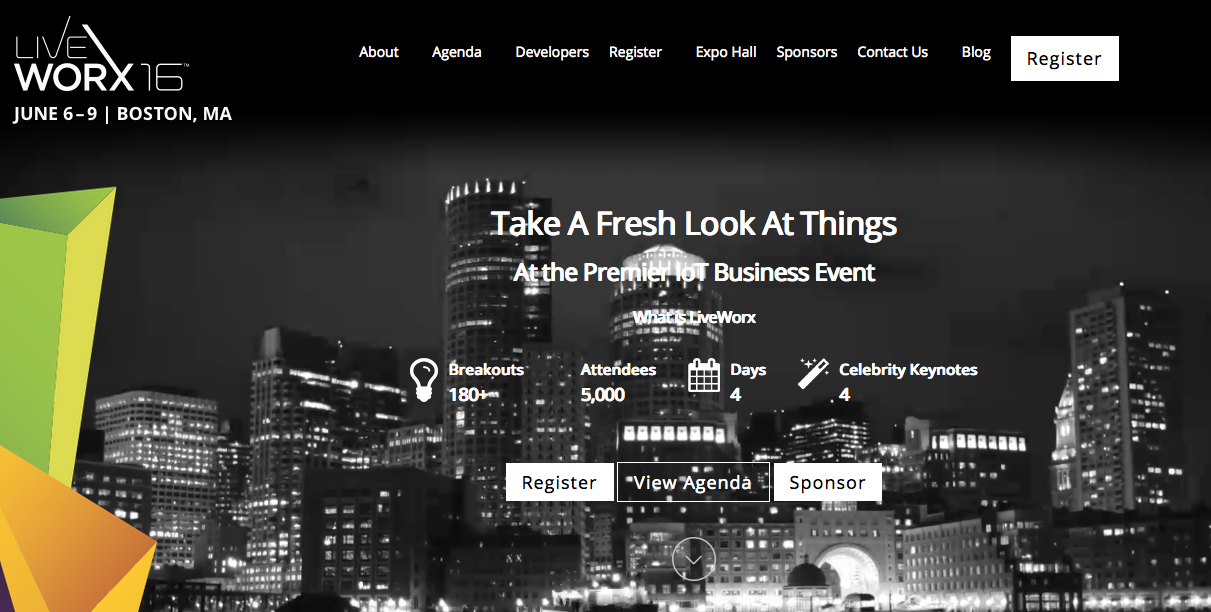Select Register in the navigation menu

click(x=636, y=52)
